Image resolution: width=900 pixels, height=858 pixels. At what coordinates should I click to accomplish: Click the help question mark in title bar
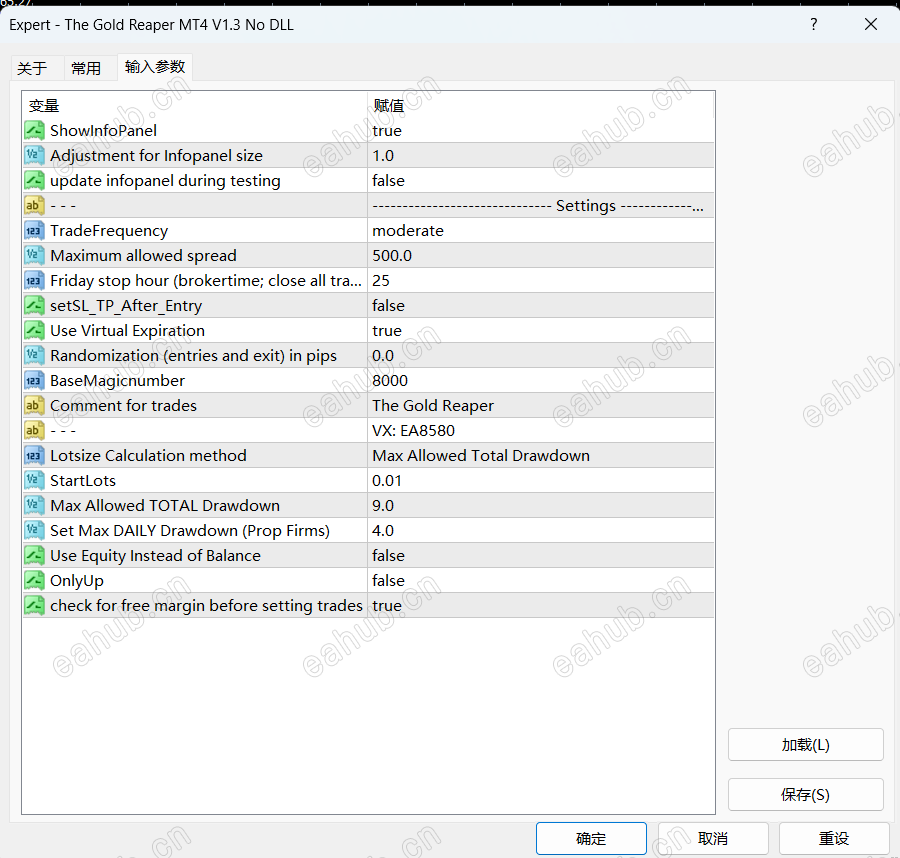(x=813, y=24)
